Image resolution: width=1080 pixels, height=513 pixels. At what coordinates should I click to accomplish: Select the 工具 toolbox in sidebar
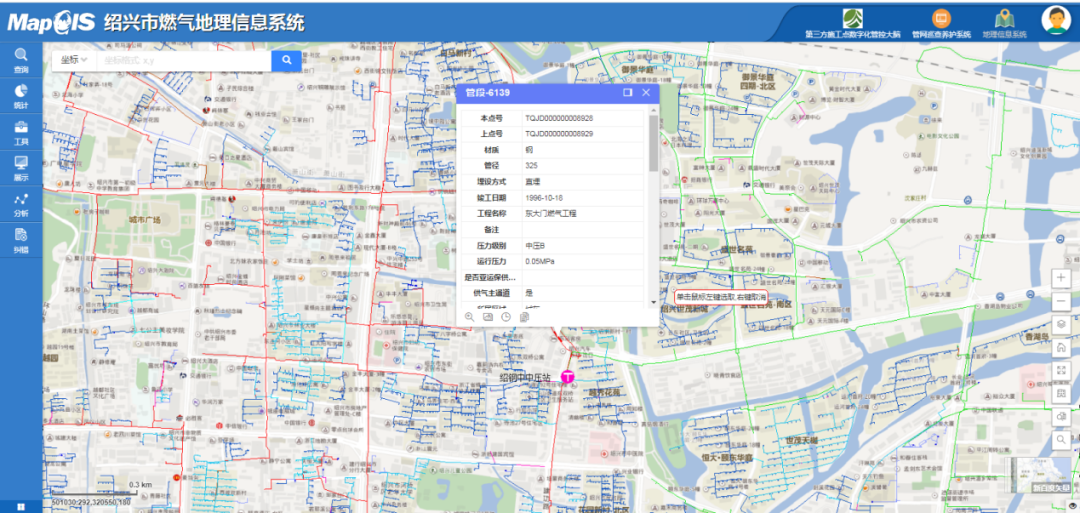(x=20, y=132)
